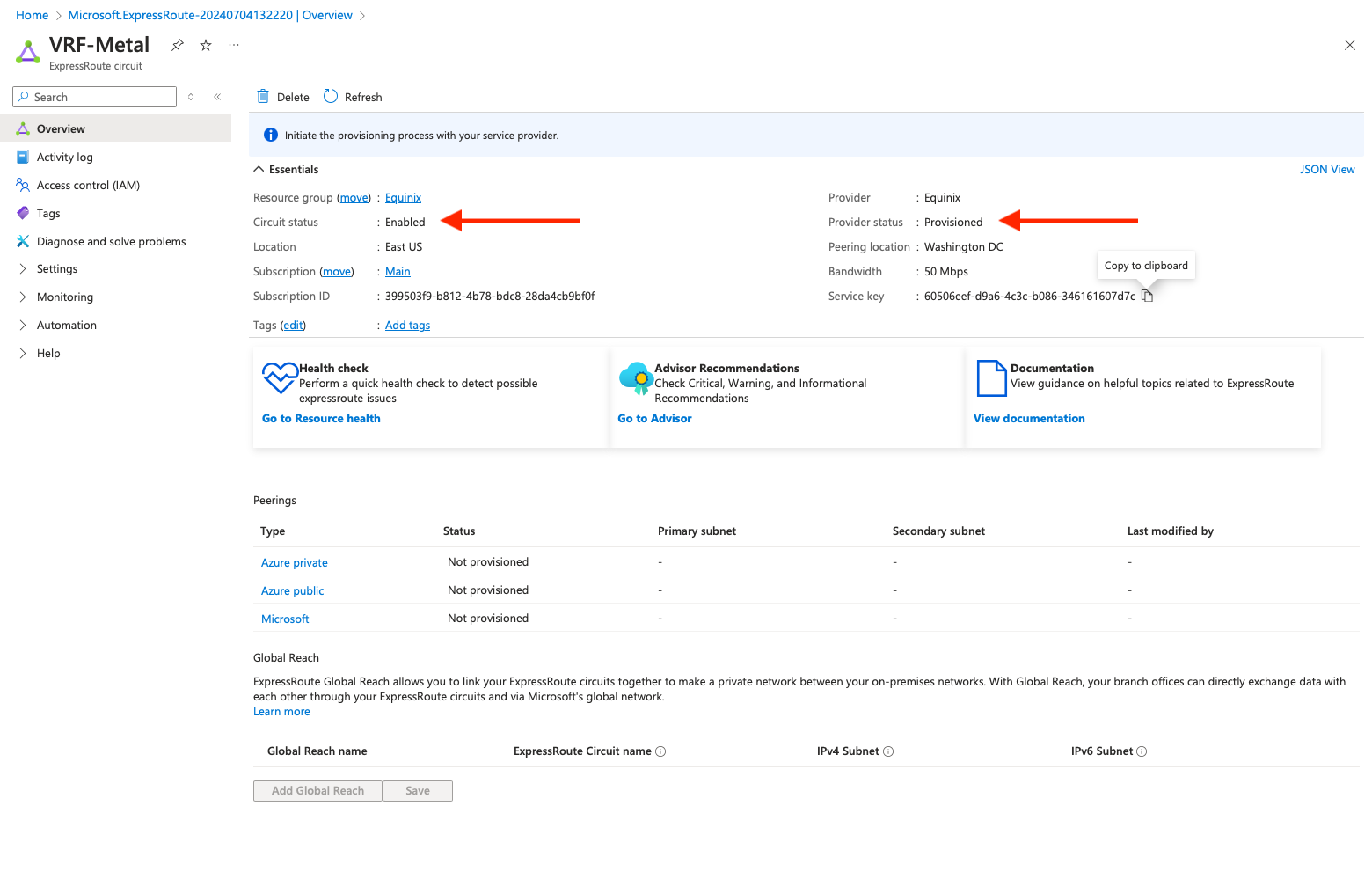Screen dimensions: 1372x872
Task: Click move link next to Subscription
Action: tap(338, 271)
